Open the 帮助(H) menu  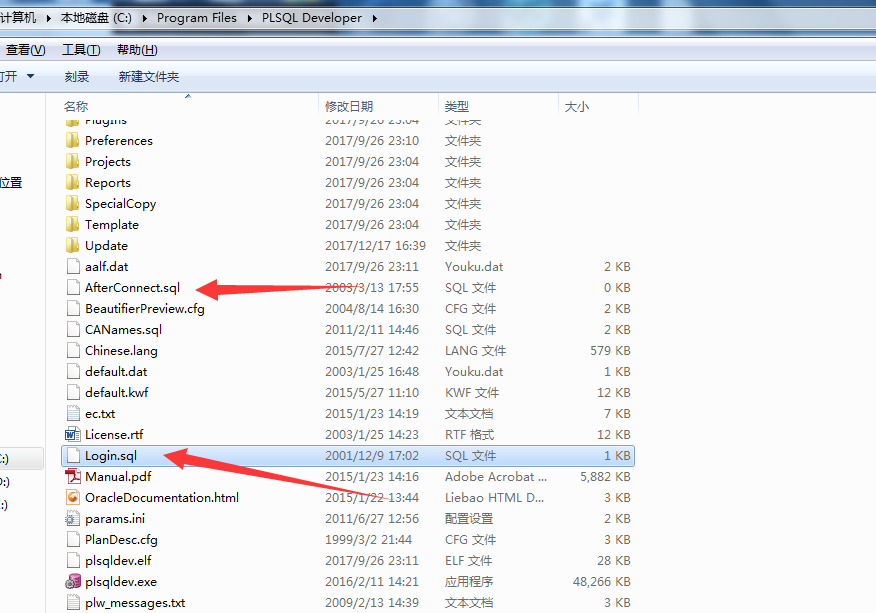139,48
